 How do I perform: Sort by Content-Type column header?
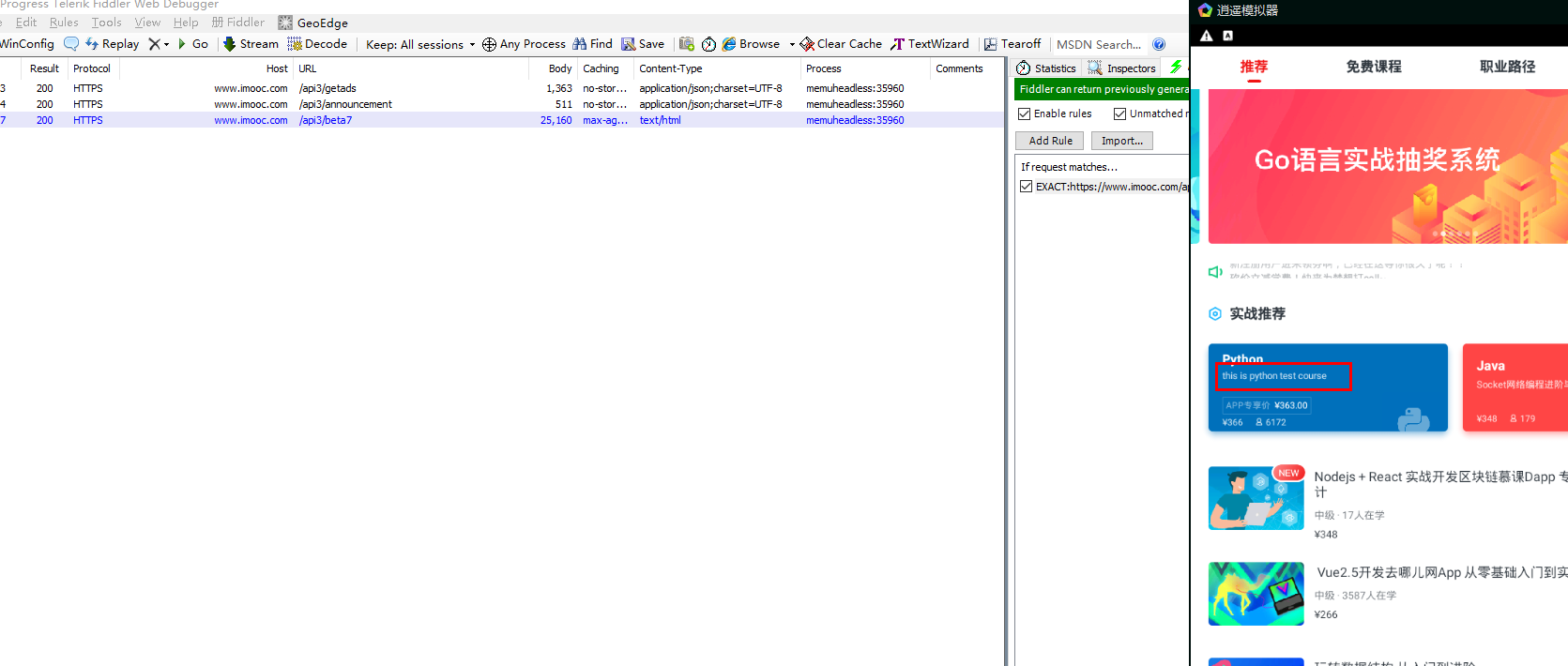point(717,68)
